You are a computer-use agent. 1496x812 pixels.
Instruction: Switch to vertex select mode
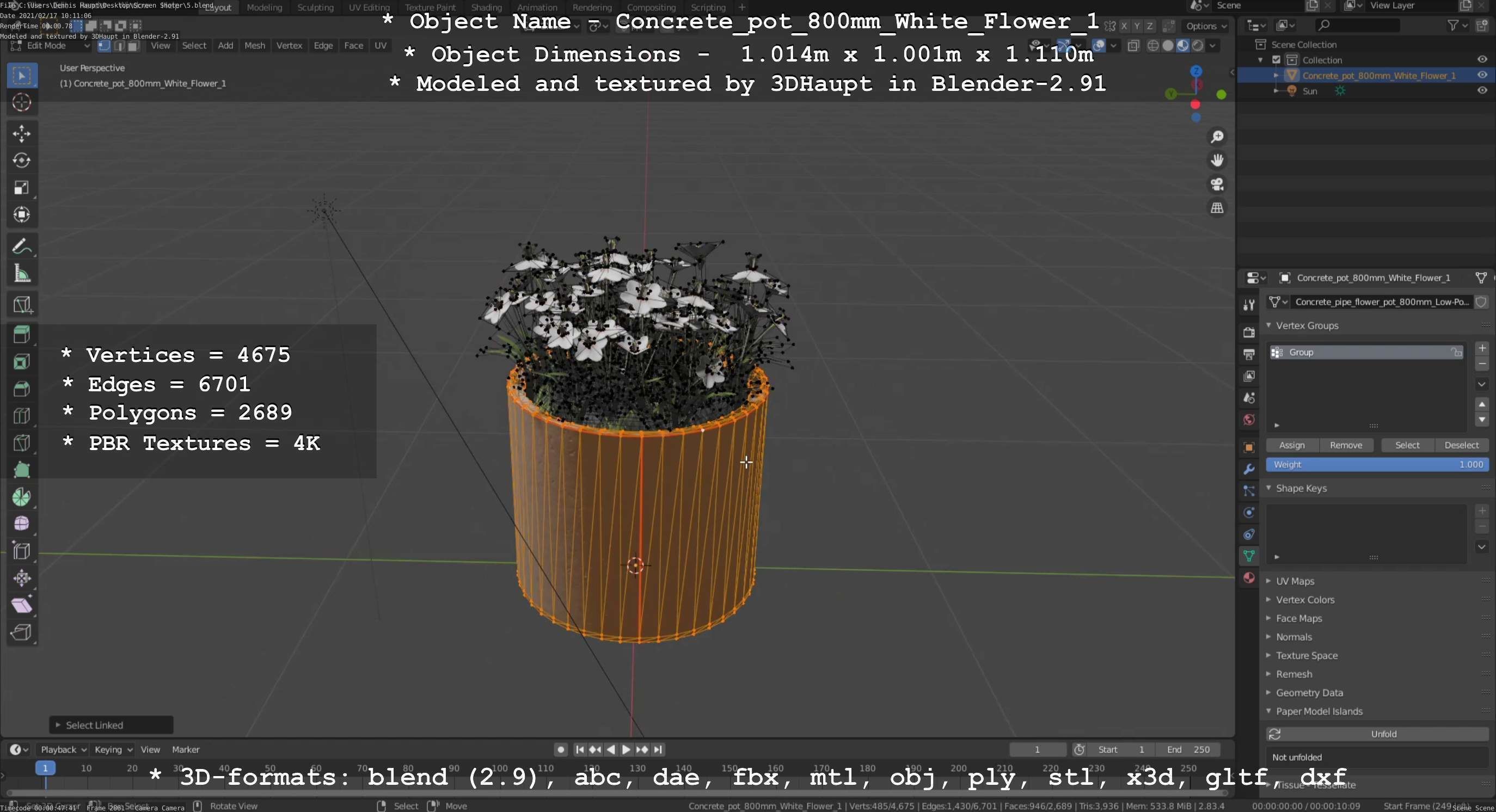pyautogui.click(x=105, y=46)
